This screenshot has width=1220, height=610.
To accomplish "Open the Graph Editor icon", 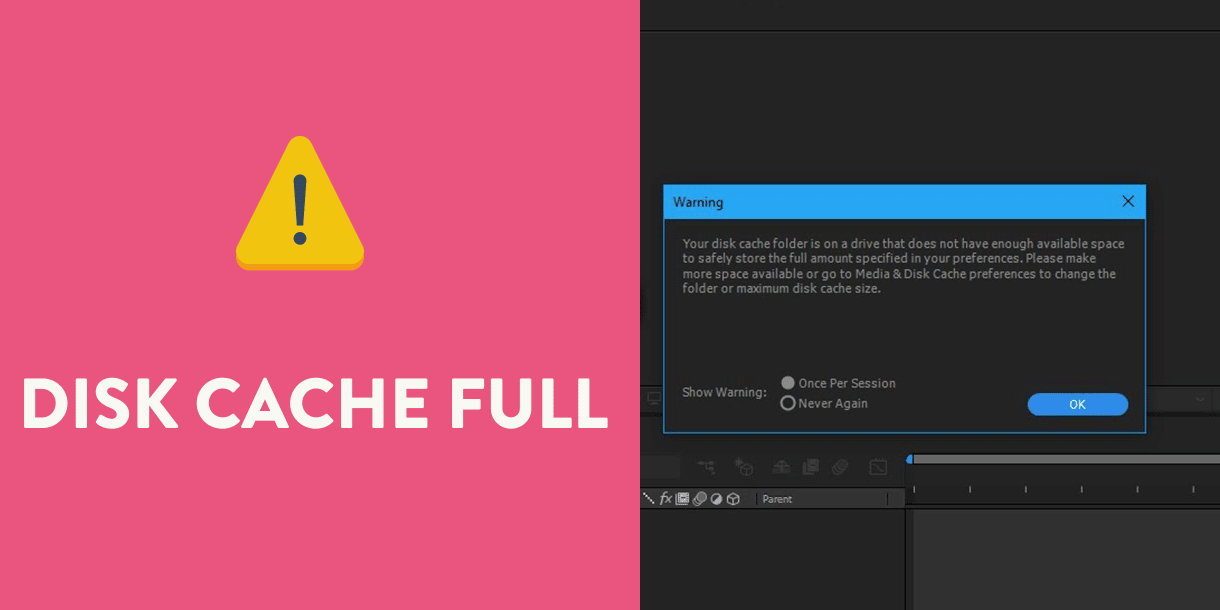I will [879, 466].
